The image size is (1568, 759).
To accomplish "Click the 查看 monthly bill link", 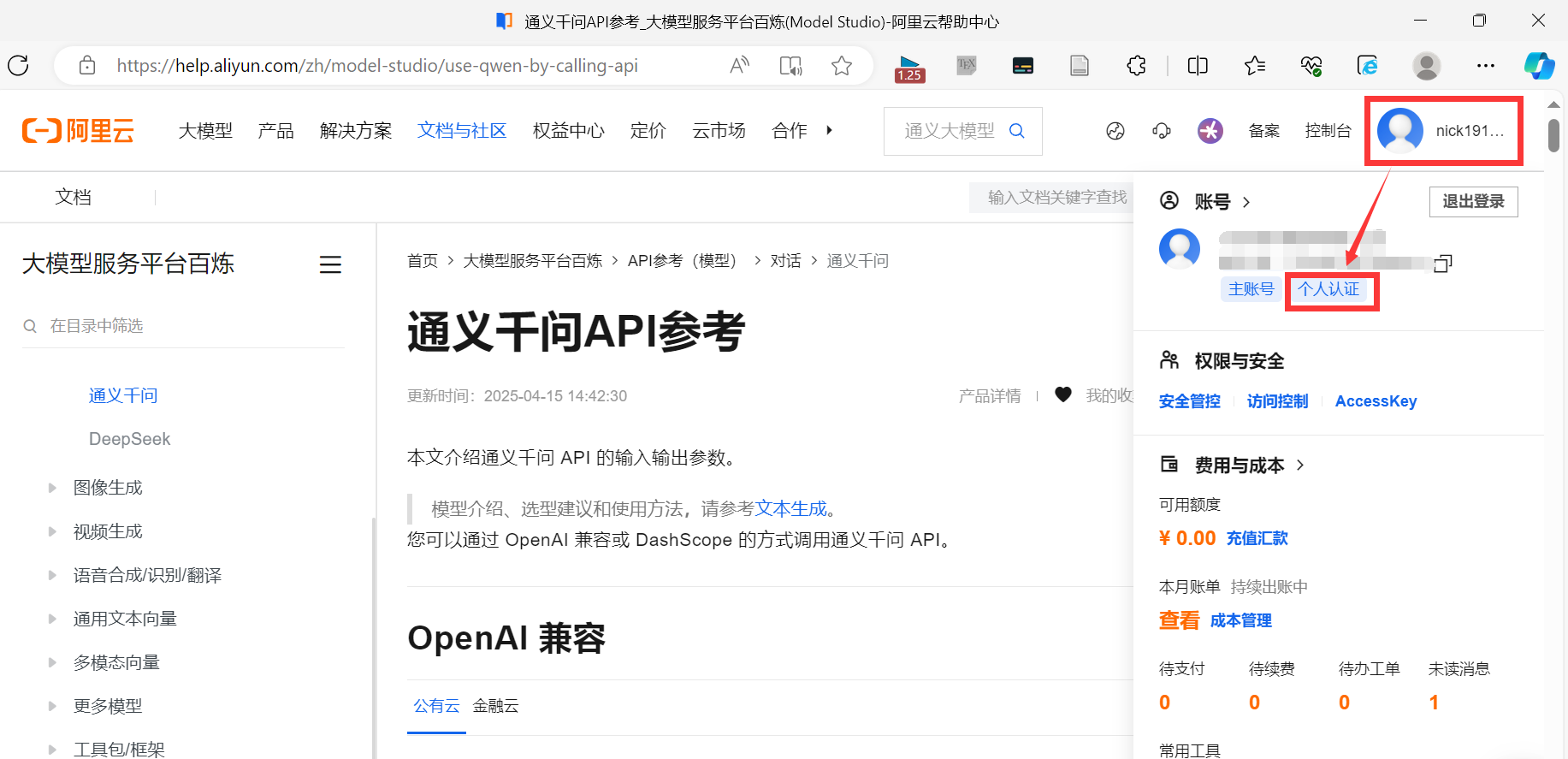I will pyautogui.click(x=1179, y=620).
